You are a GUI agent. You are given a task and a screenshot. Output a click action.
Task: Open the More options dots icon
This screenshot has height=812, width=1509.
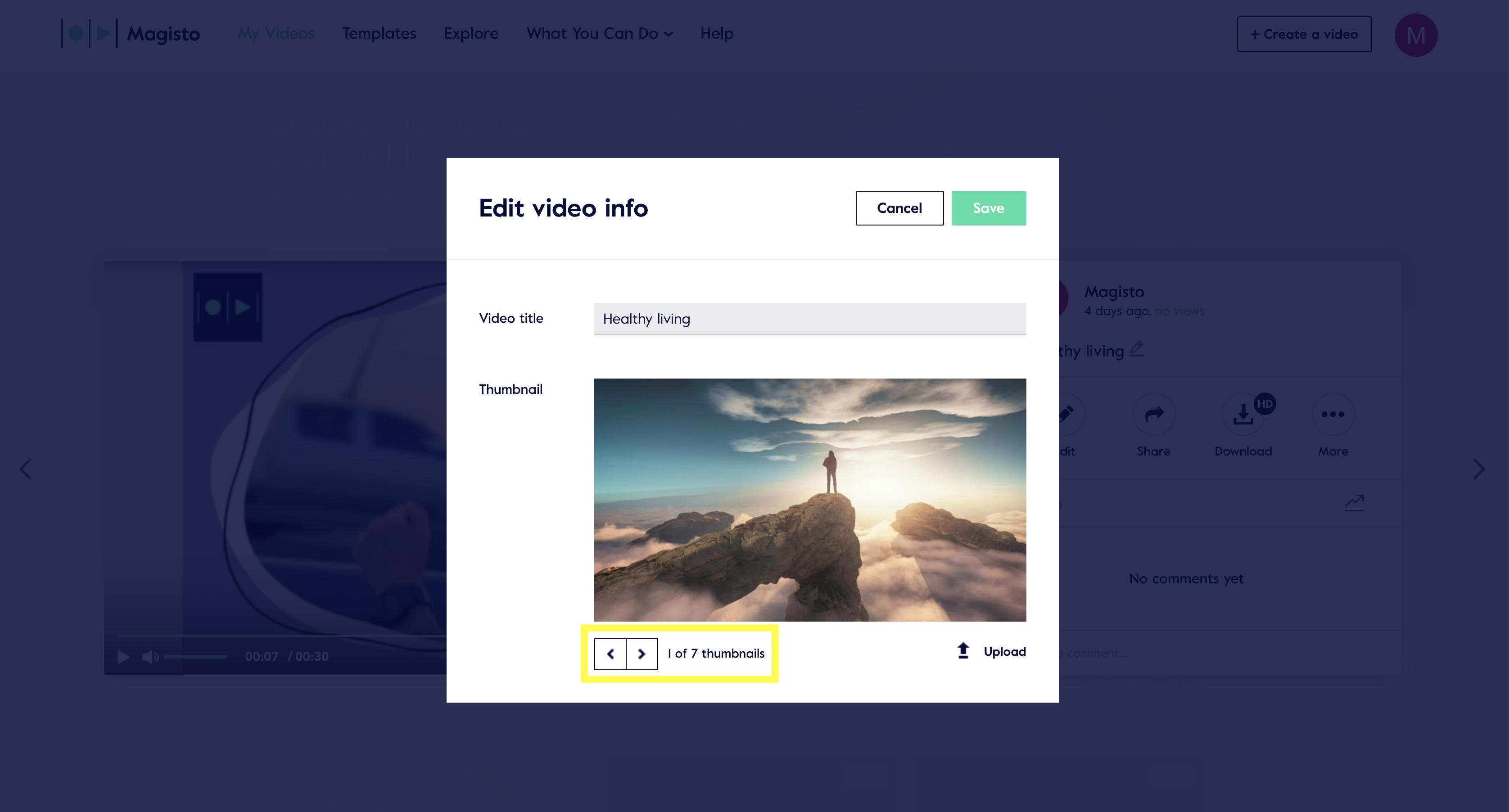coord(1333,414)
